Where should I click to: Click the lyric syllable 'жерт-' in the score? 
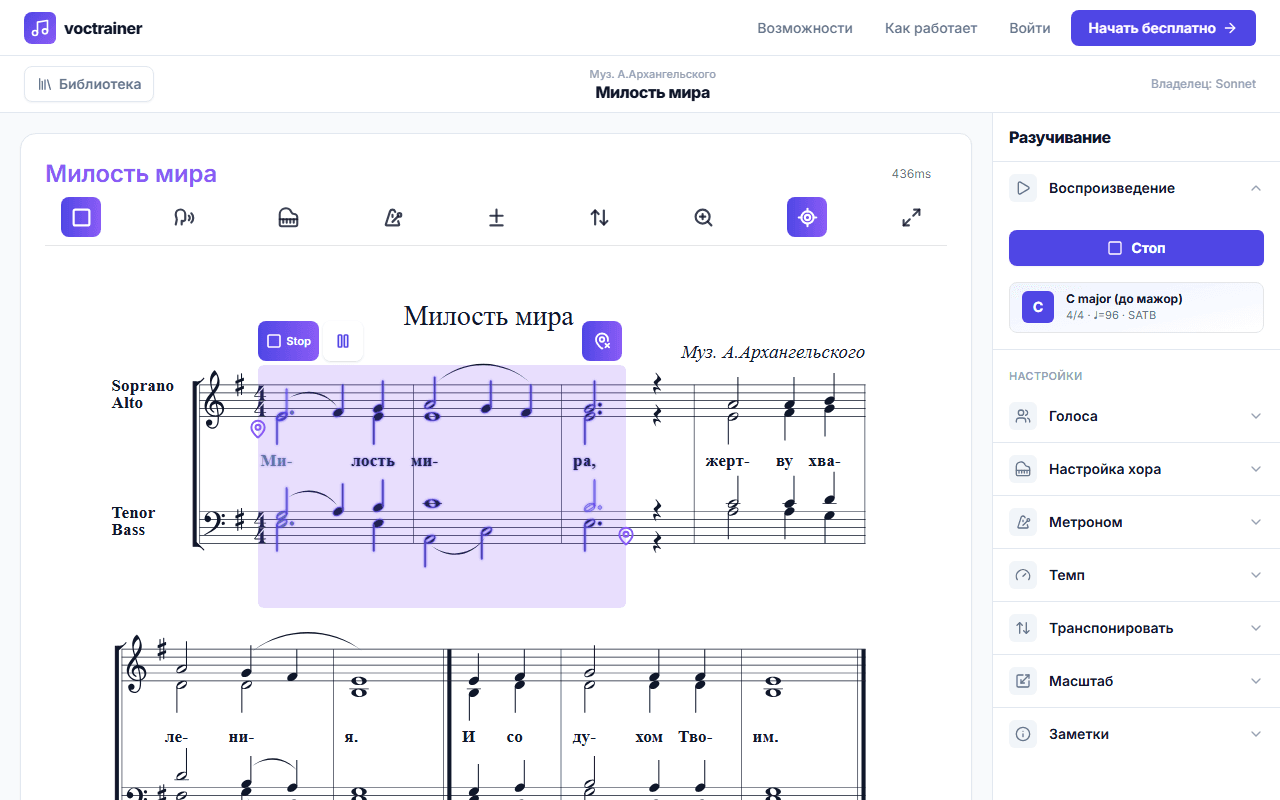pyautogui.click(x=727, y=461)
